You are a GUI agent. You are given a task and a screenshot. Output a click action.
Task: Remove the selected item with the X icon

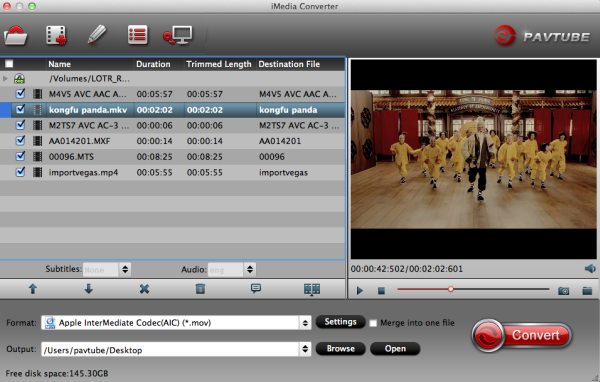144,289
